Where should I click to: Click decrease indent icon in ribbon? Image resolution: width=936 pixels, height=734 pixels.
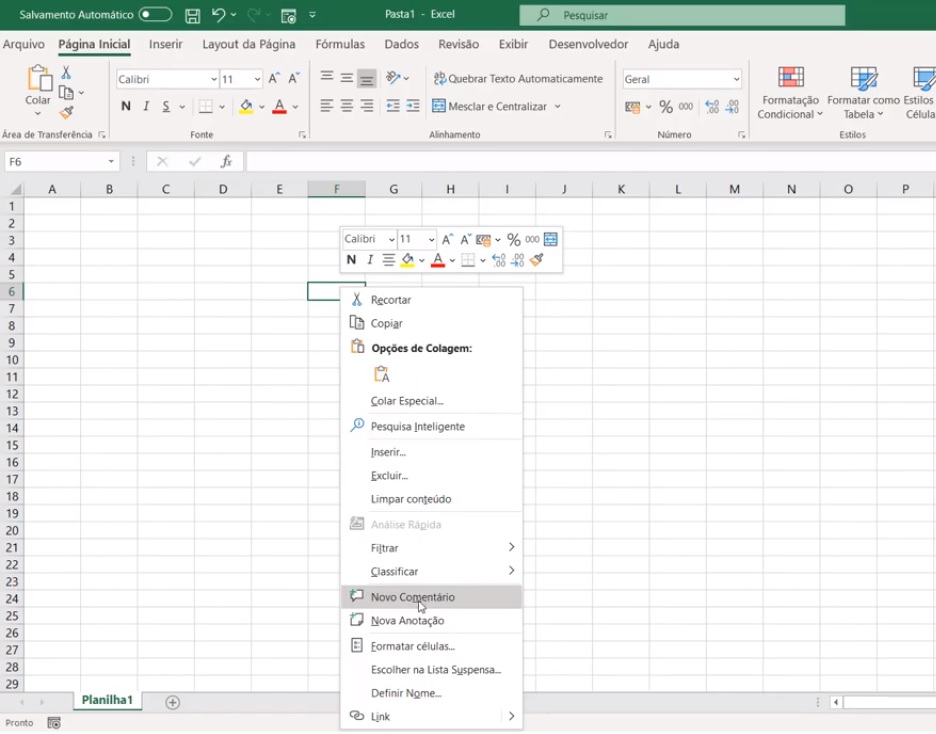click(x=393, y=106)
